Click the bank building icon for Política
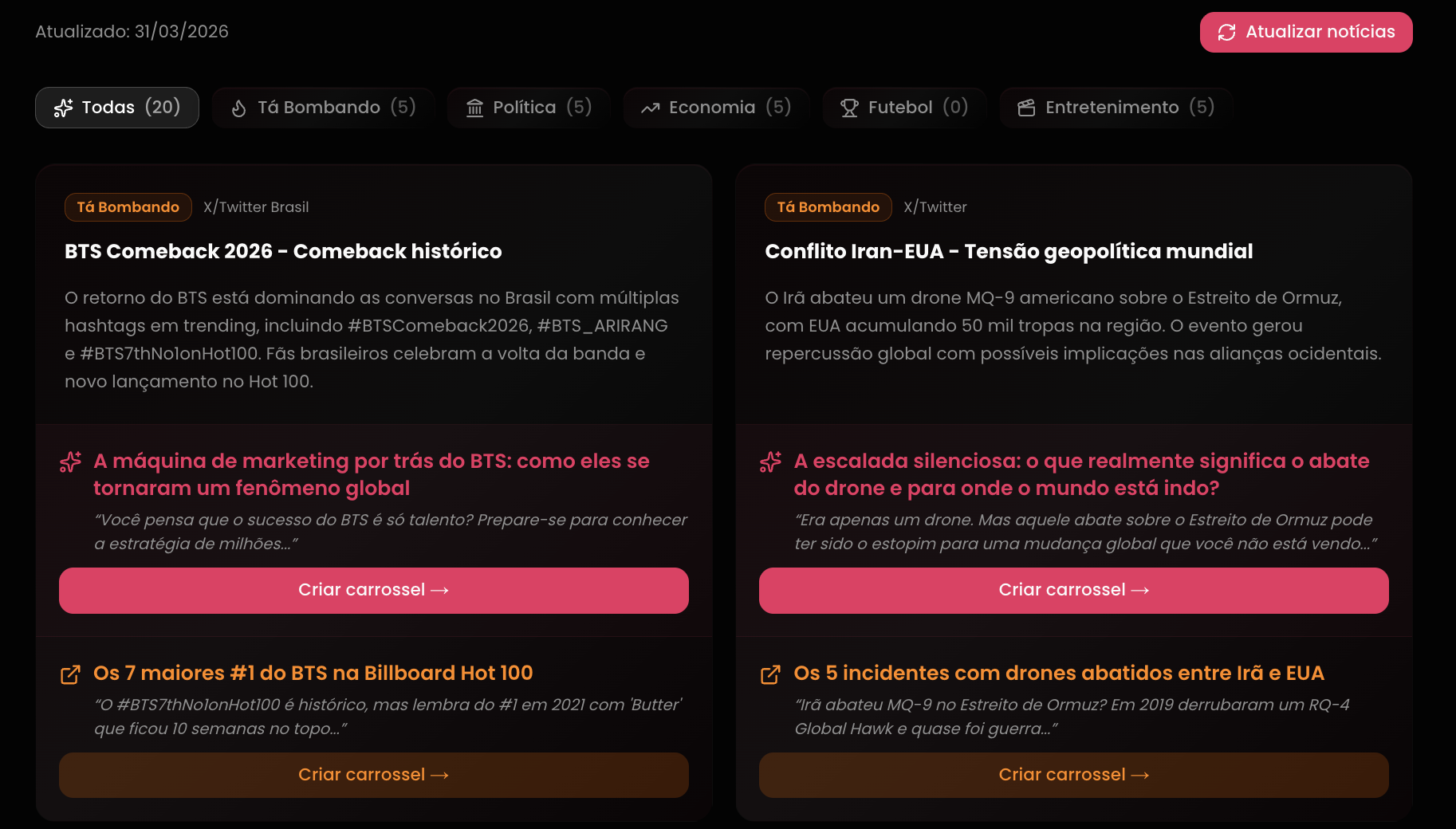The image size is (1456, 829). click(474, 108)
